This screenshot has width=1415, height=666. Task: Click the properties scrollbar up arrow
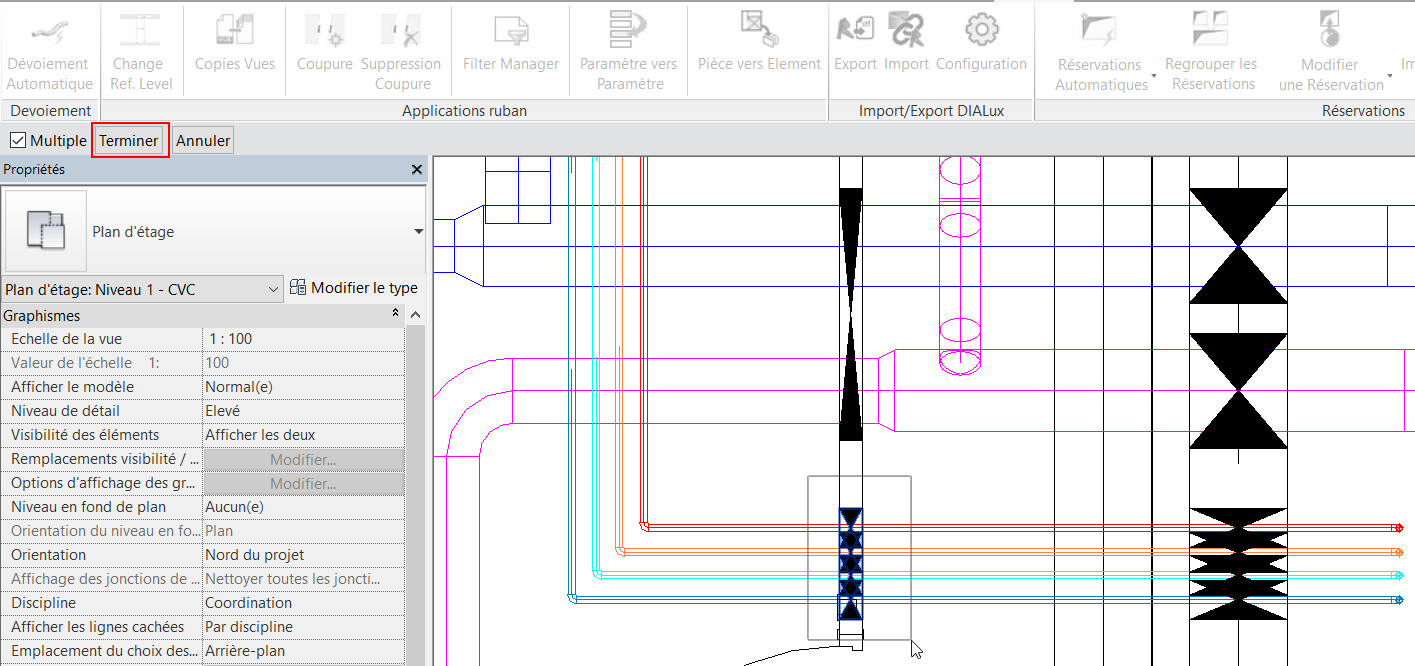416,316
